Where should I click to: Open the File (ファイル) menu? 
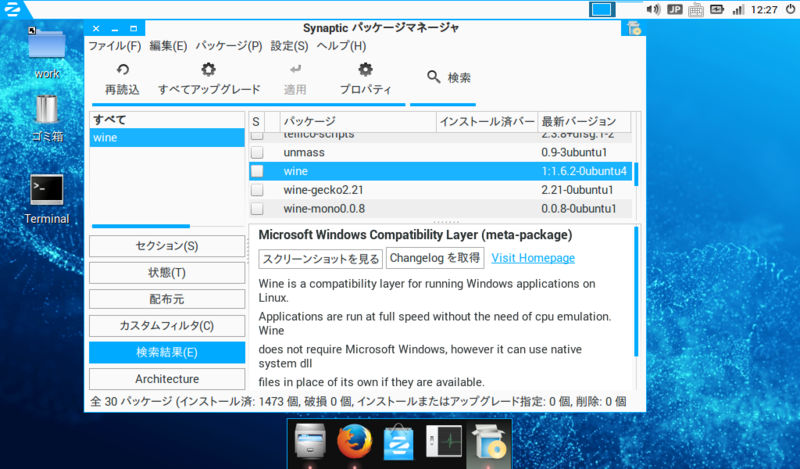[x=115, y=46]
